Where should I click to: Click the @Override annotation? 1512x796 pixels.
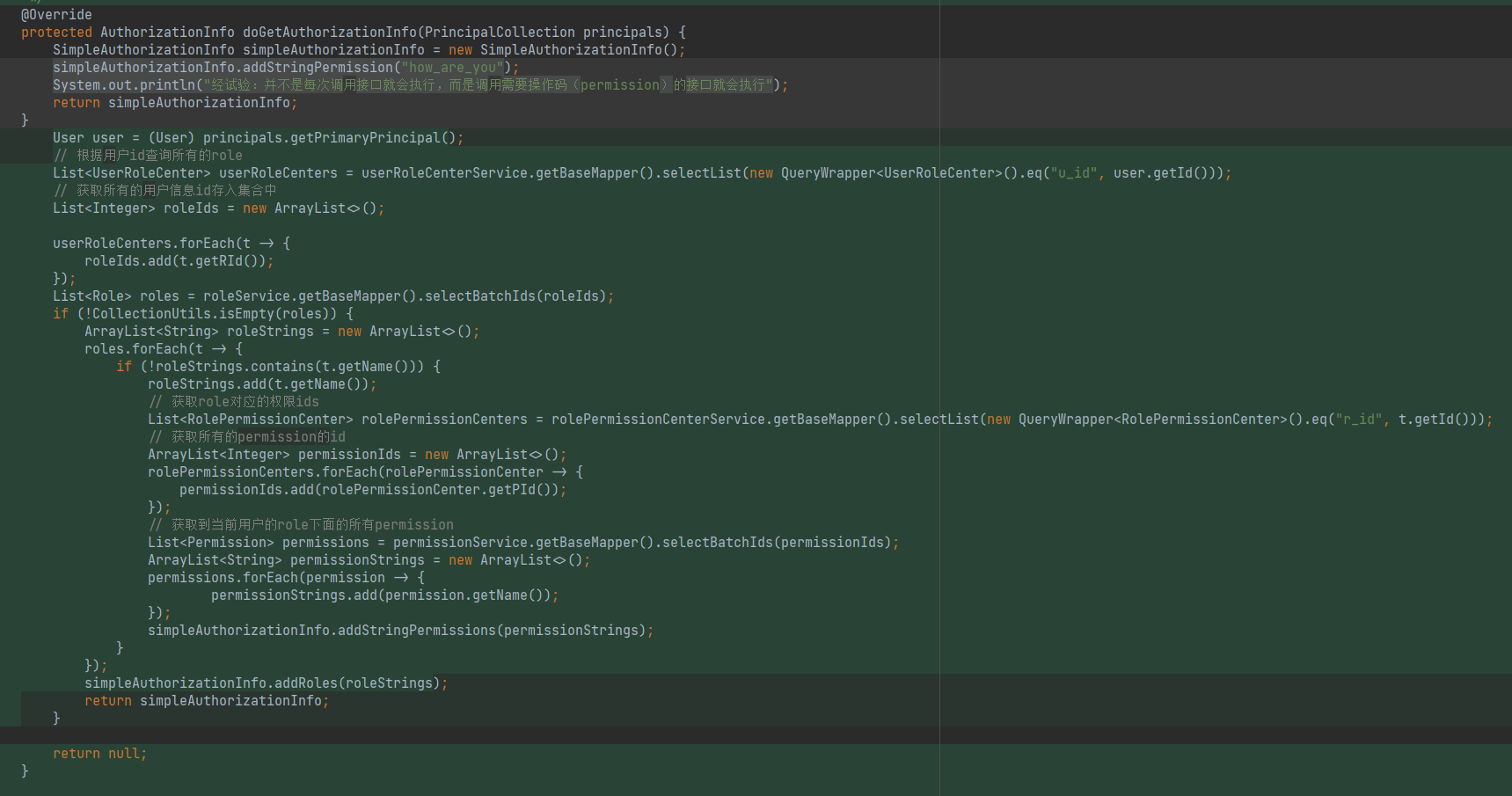click(x=56, y=15)
